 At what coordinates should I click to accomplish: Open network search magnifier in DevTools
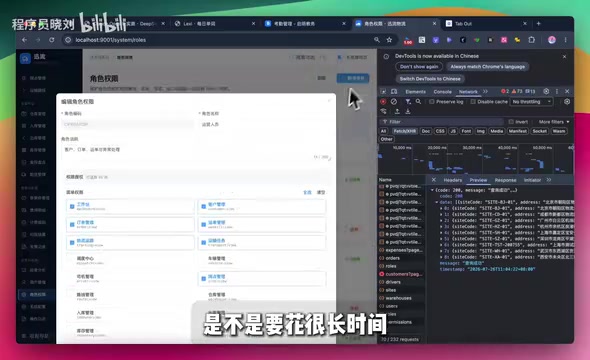[418, 102]
